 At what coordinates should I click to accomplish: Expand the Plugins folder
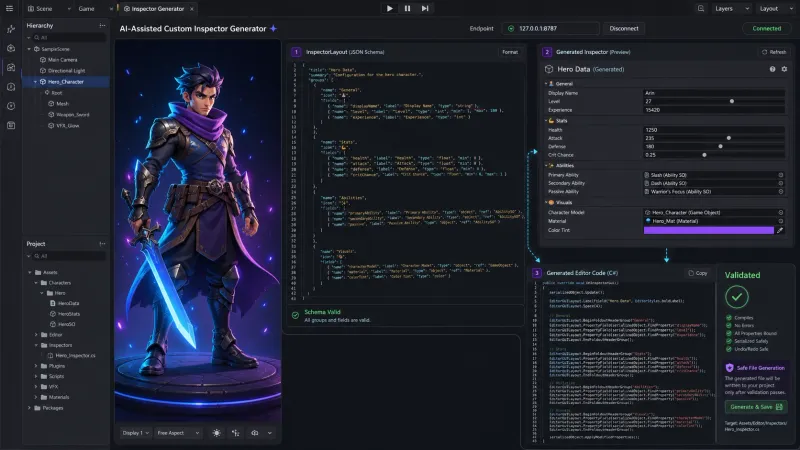click(36, 366)
